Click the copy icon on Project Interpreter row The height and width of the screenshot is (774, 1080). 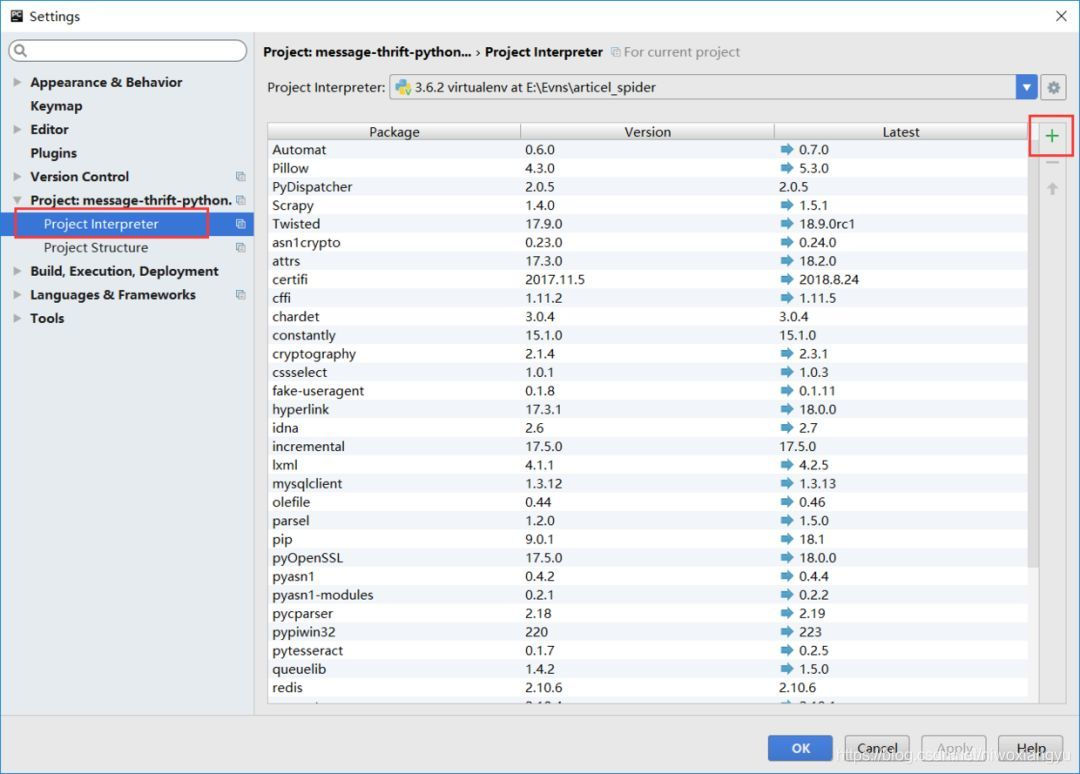(x=240, y=224)
